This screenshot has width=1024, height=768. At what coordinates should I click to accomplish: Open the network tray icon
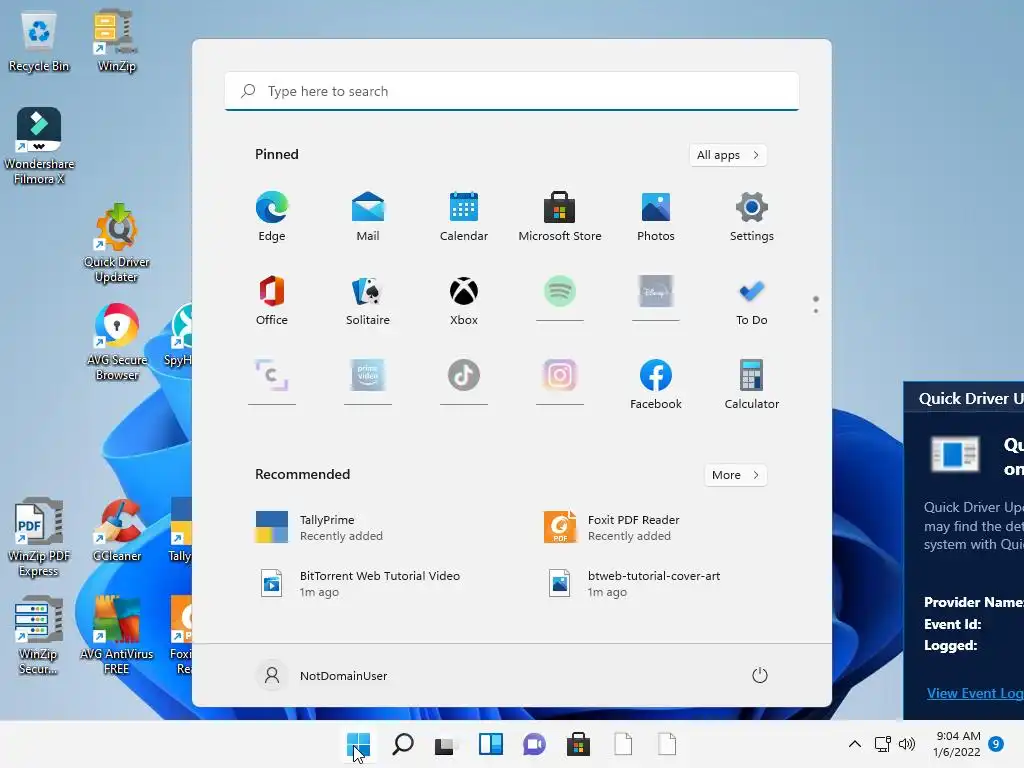(x=882, y=744)
